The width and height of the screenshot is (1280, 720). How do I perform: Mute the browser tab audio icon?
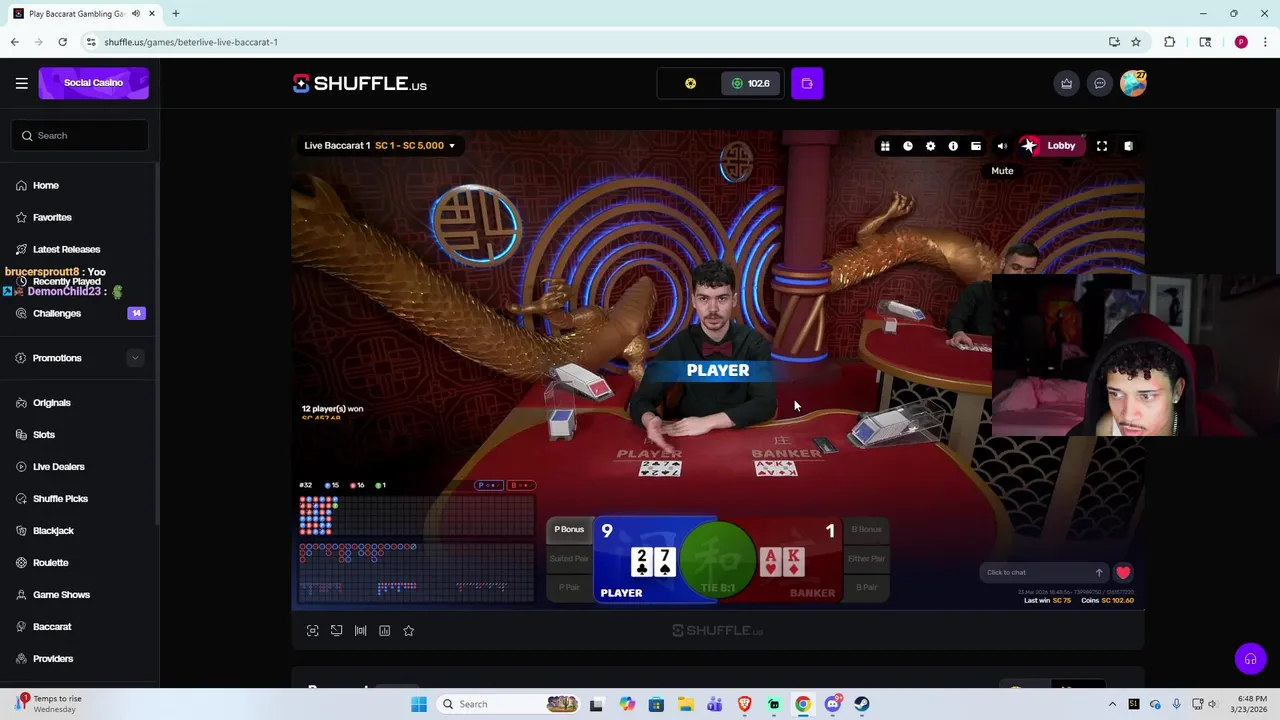click(136, 14)
